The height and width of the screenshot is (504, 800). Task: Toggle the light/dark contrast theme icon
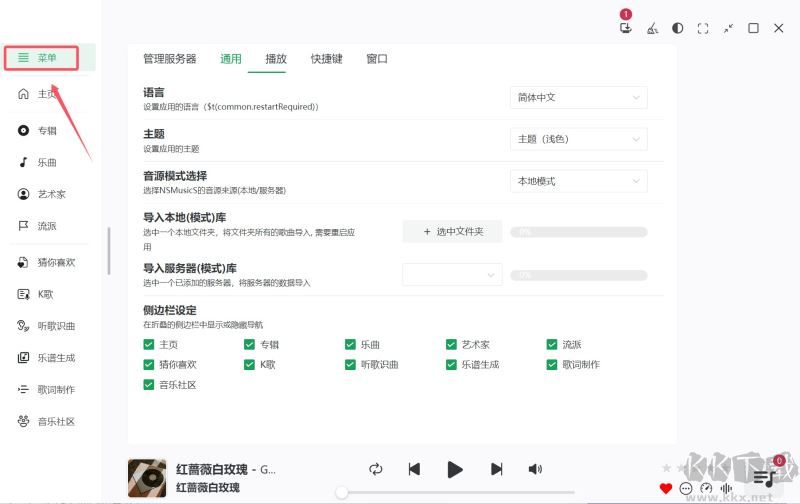678,28
